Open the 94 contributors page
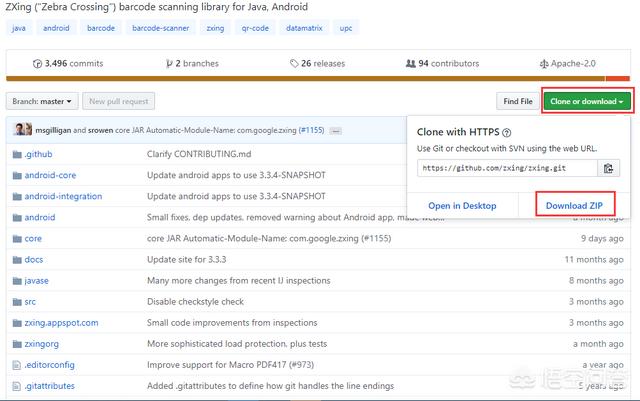The image size is (640, 401). coord(442,63)
